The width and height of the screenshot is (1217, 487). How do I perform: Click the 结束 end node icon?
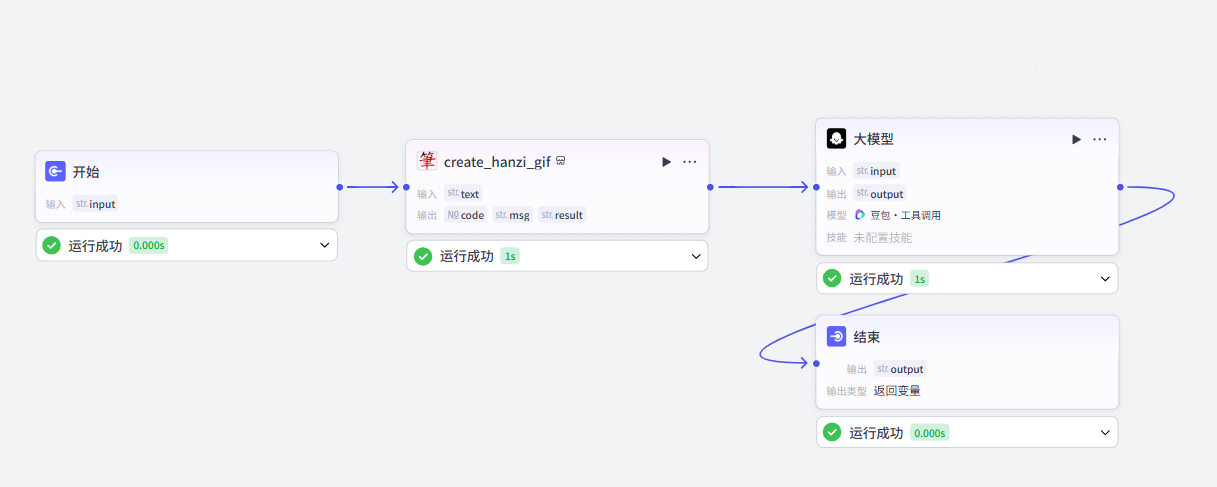point(837,337)
